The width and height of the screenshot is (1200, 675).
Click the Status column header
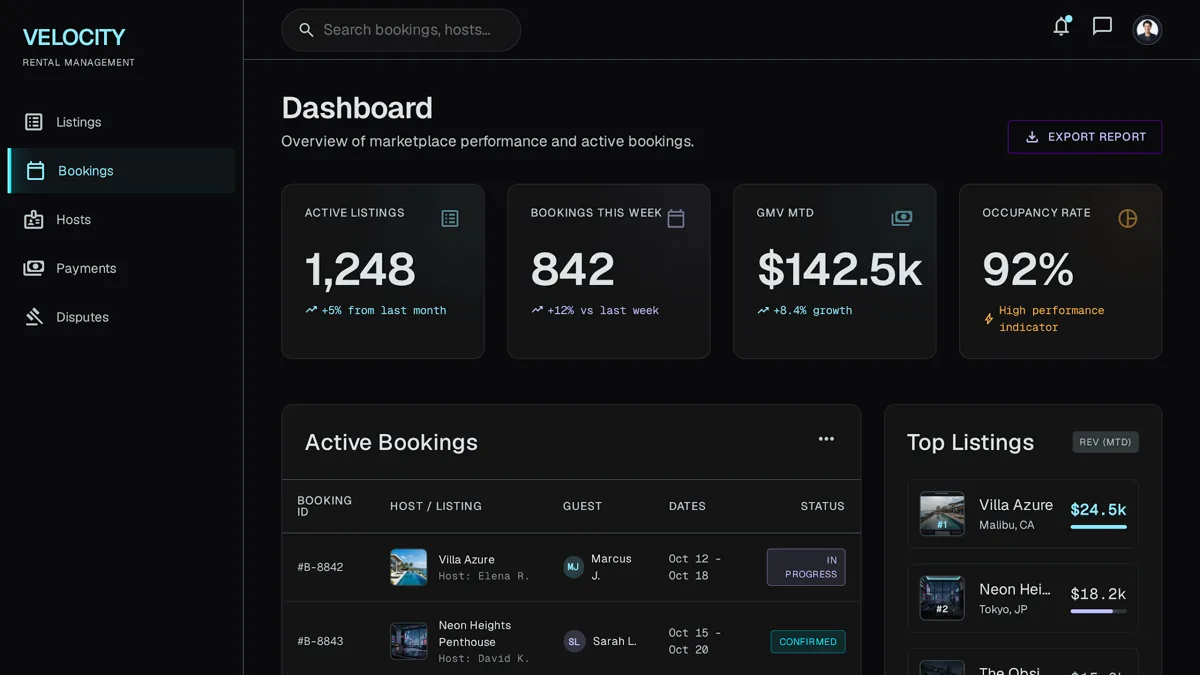click(822, 506)
